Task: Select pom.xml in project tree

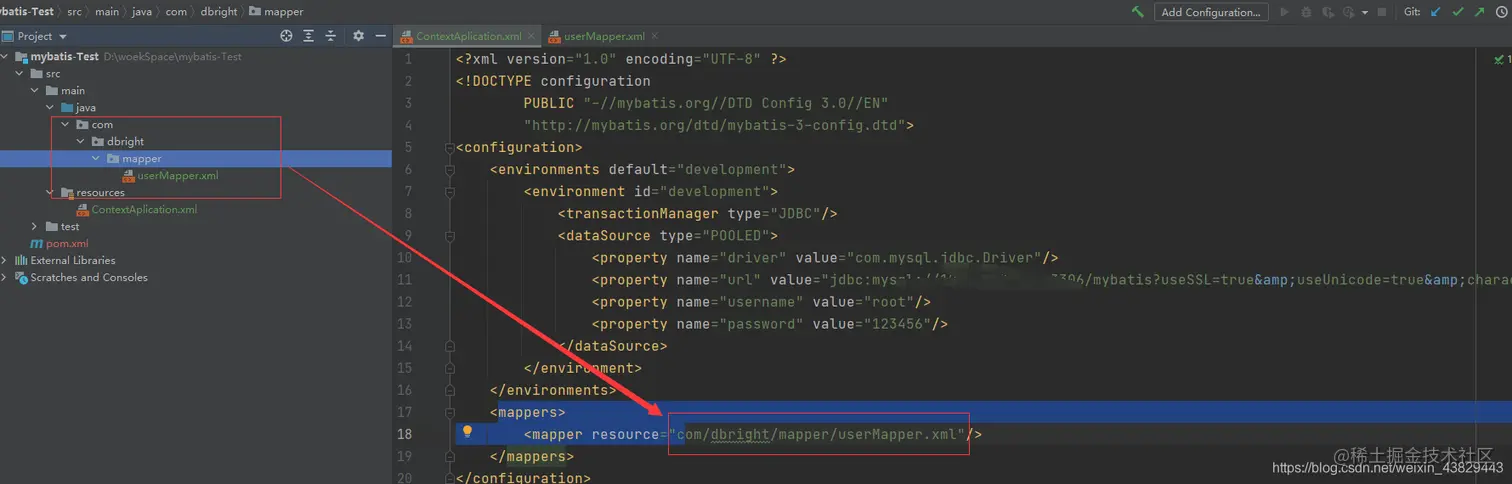Action: [x=67, y=244]
